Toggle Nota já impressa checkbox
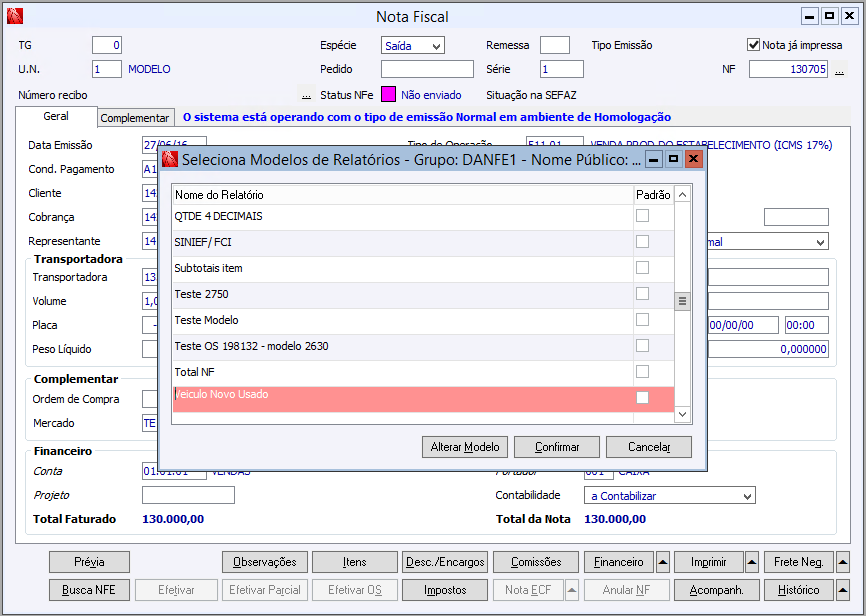This screenshot has width=866, height=616. [753, 45]
